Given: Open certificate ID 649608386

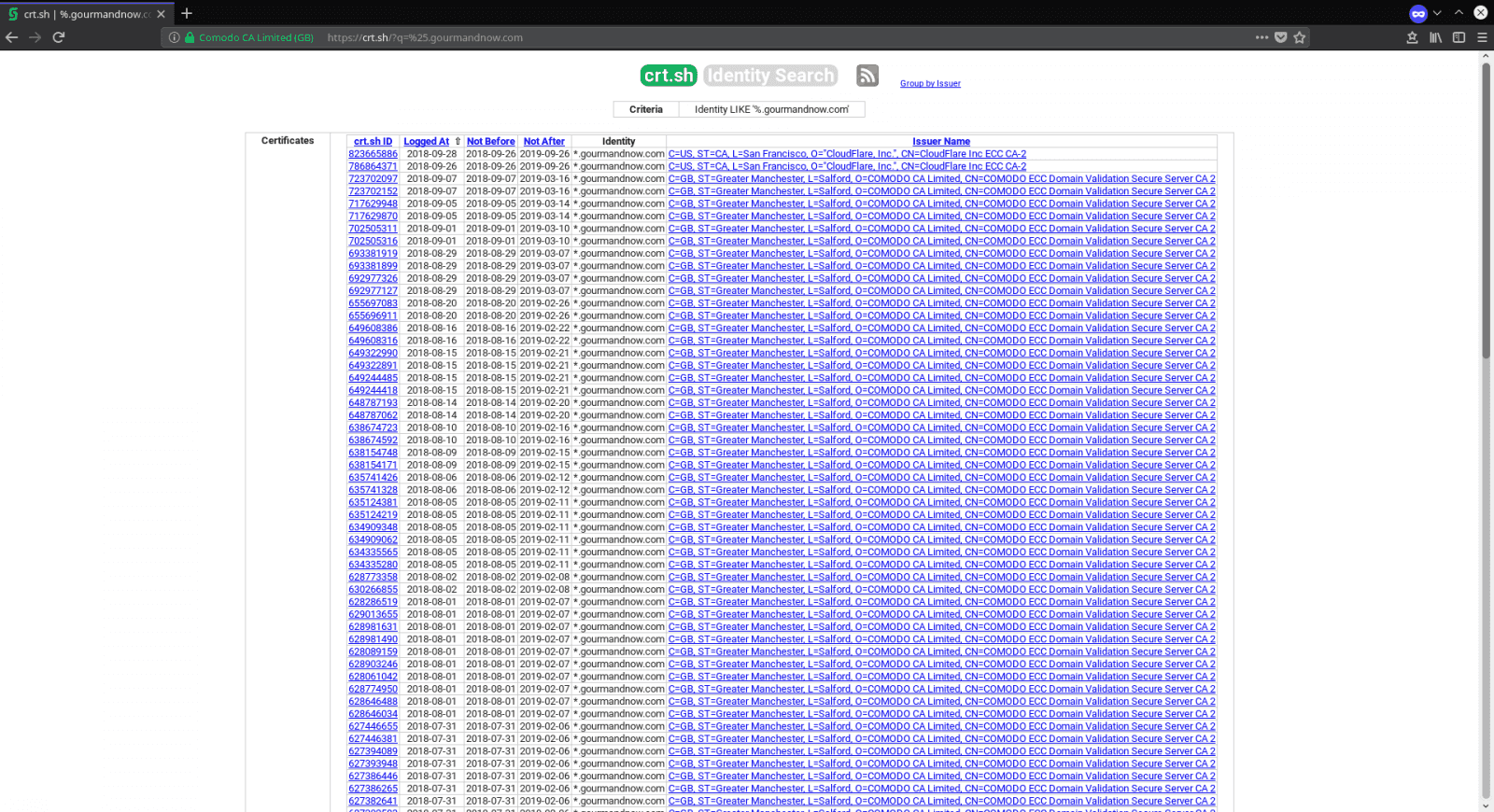Looking at the screenshot, I should point(373,329).
